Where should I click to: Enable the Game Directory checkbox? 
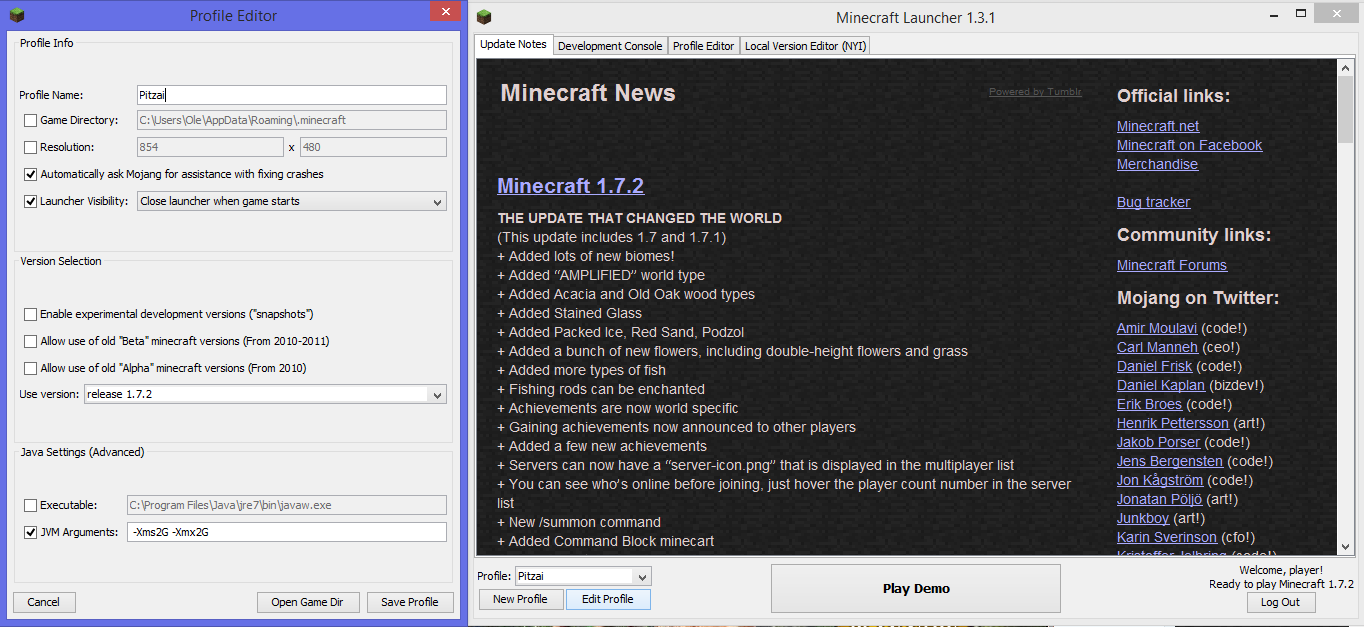click(30, 121)
